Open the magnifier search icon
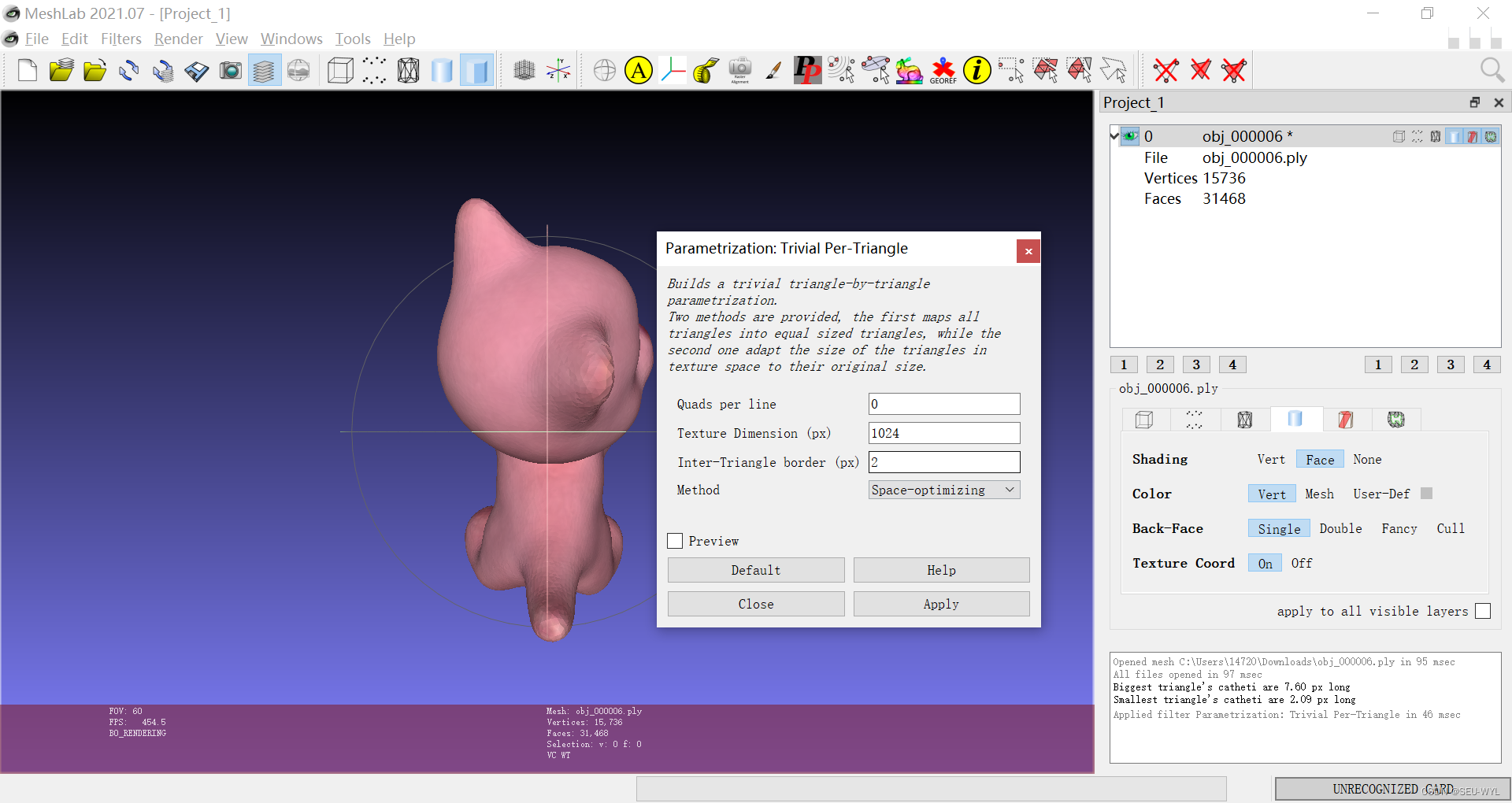This screenshot has height=803, width=1512. (1492, 71)
